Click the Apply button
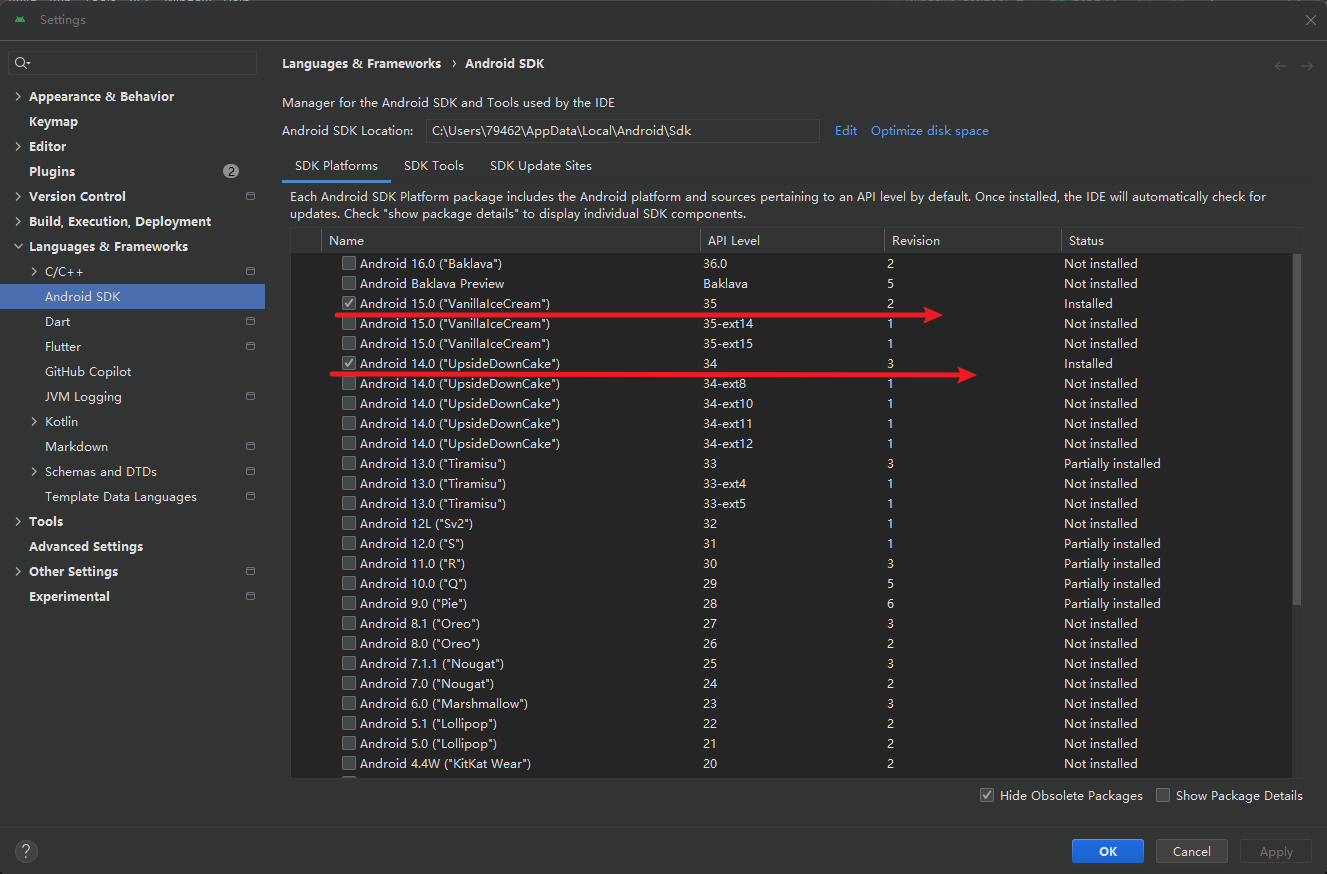Image resolution: width=1327 pixels, height=874 pixels. pos(1275,851)
